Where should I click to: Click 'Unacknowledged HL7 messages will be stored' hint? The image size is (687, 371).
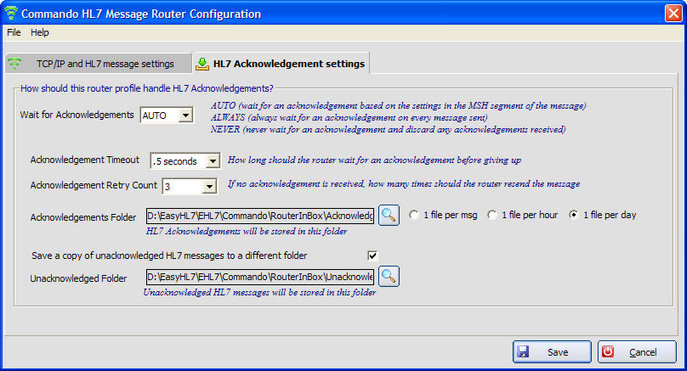point(259,292)
